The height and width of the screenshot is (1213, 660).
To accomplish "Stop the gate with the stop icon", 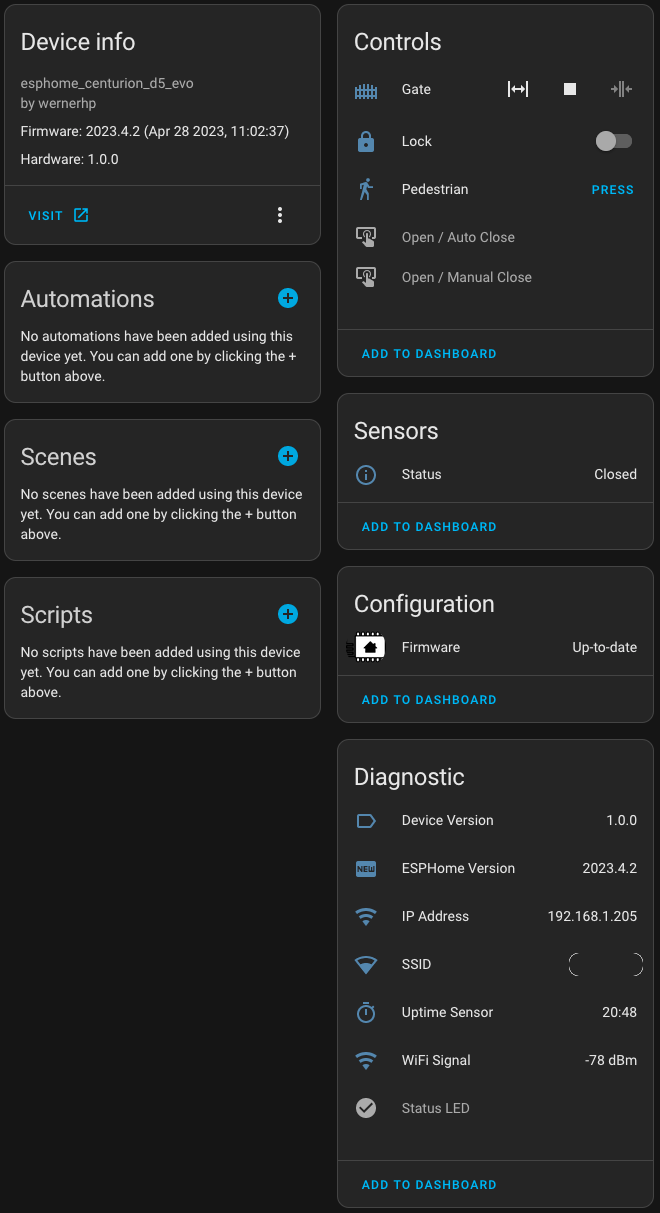I will pos(570,89).
